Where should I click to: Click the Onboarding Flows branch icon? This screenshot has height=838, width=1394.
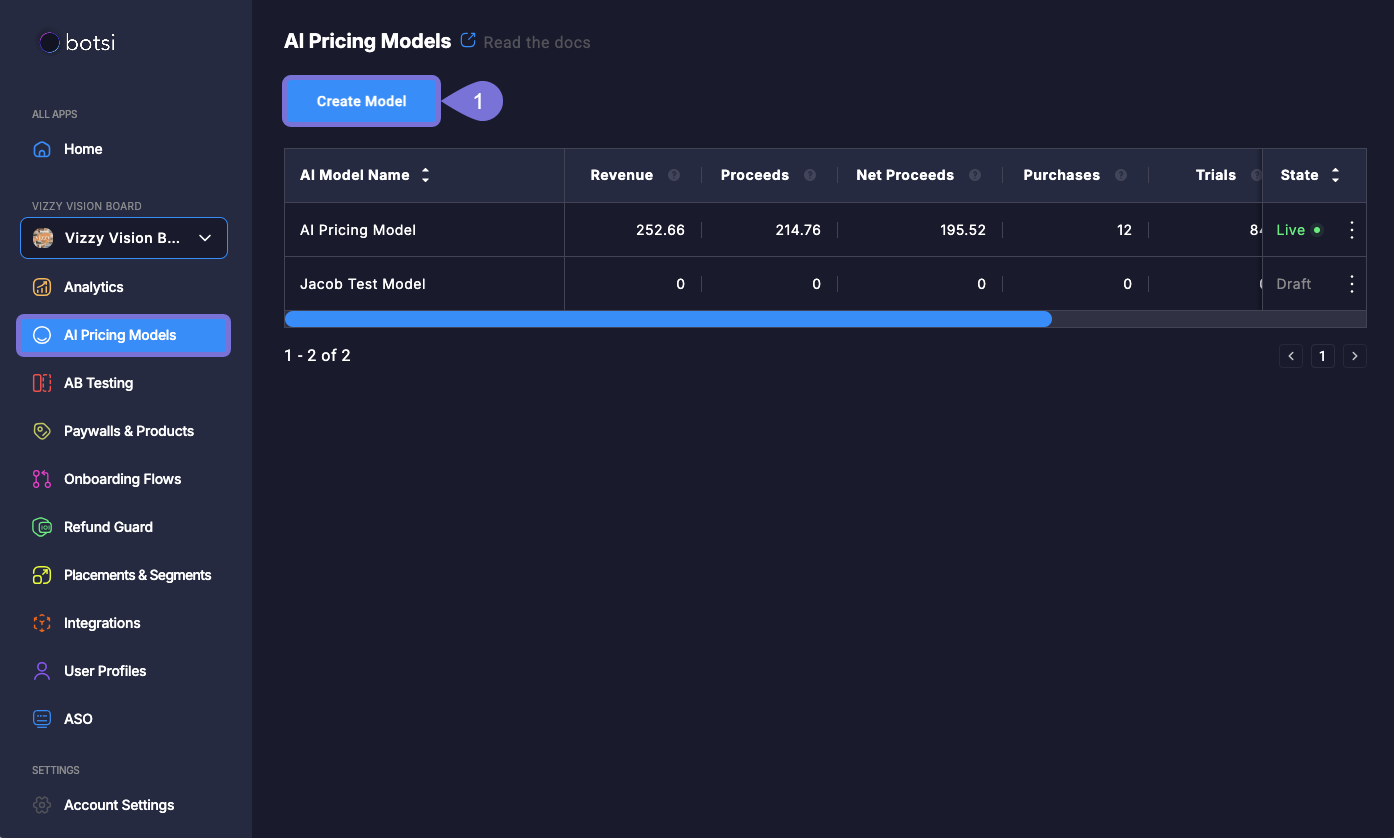coord(42,479)
